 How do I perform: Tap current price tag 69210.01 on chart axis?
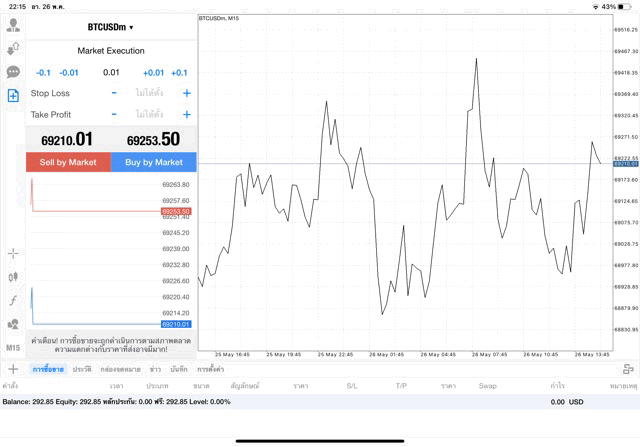(x=626, y=164)
